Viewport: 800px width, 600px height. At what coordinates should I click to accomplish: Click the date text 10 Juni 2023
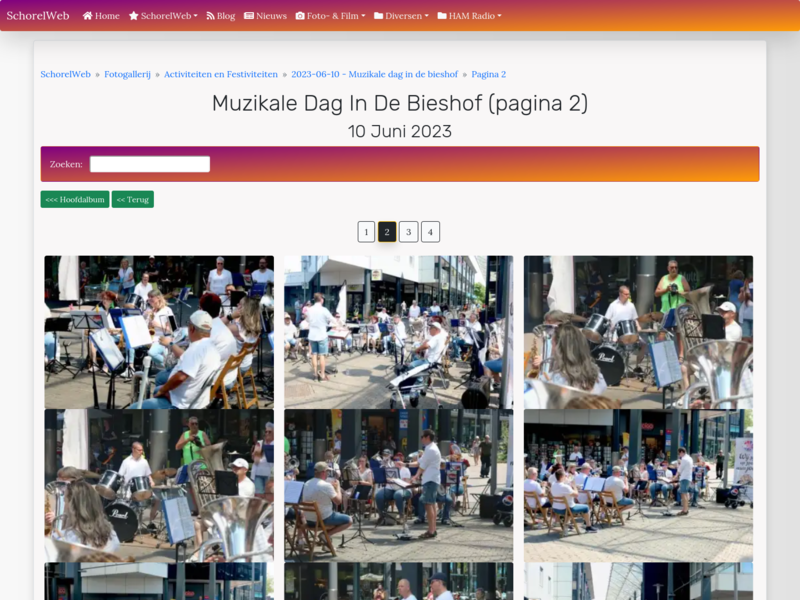pos(400,132)
